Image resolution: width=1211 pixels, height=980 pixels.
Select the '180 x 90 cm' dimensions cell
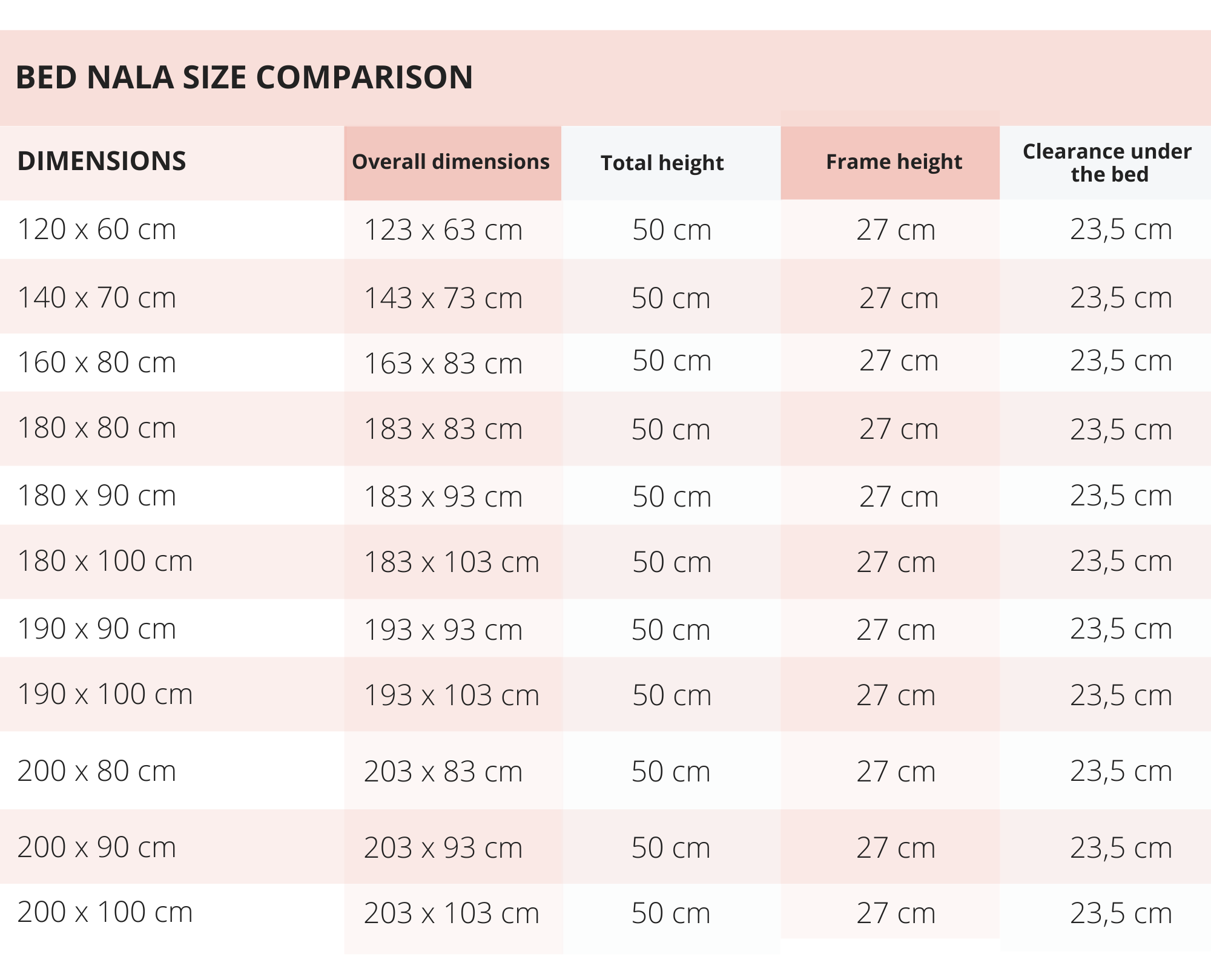(97, 496)
